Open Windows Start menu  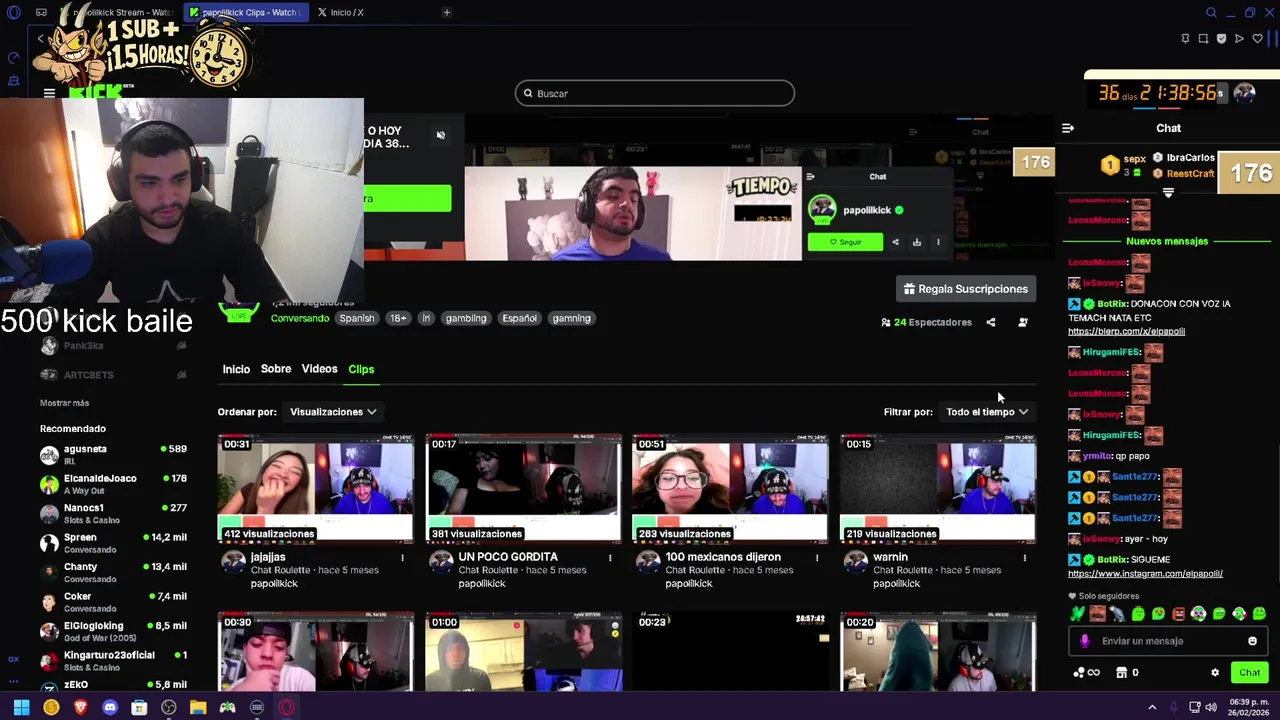(21, 707)
